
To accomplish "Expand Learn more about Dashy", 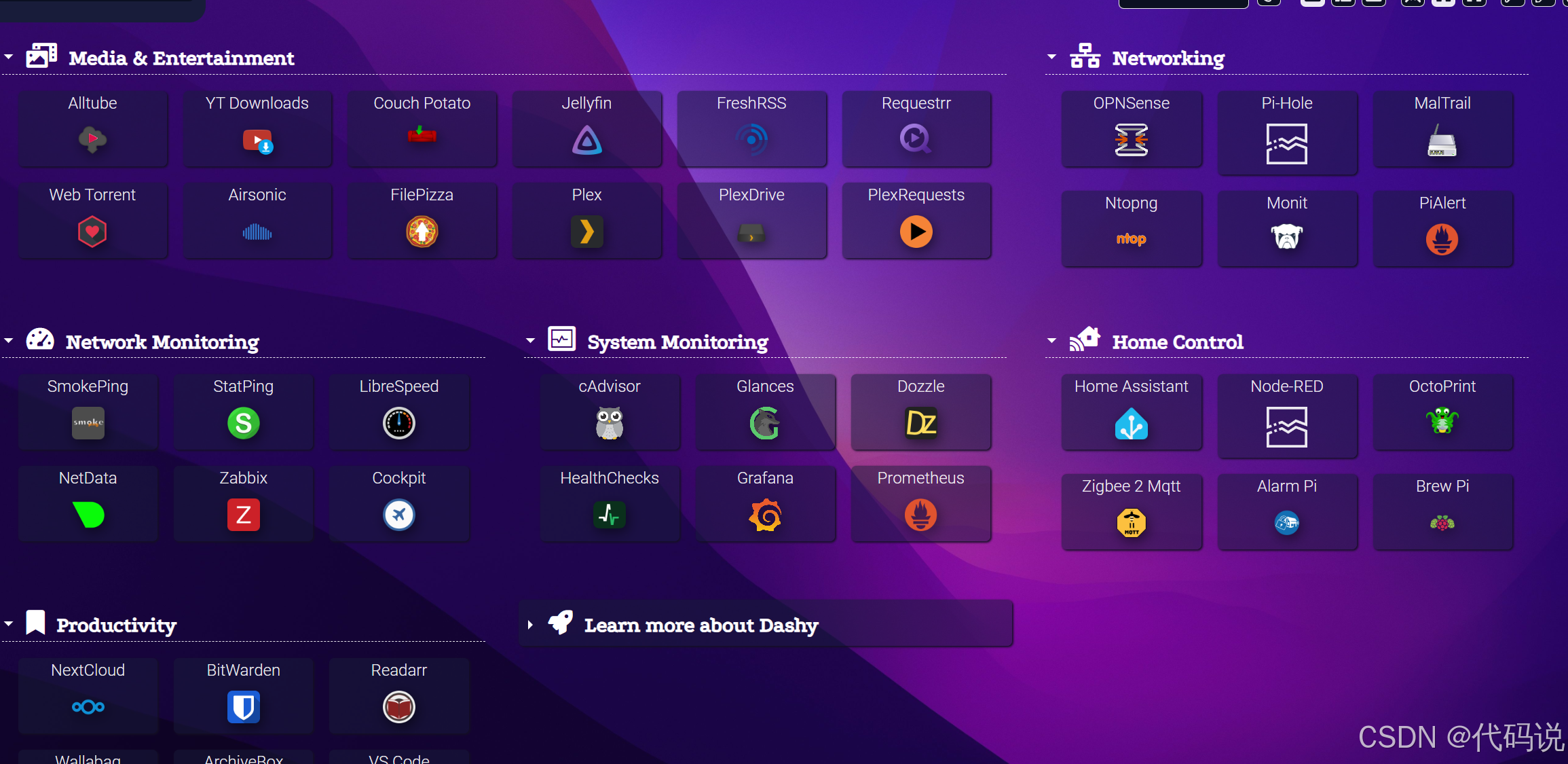I will point(766,623).
